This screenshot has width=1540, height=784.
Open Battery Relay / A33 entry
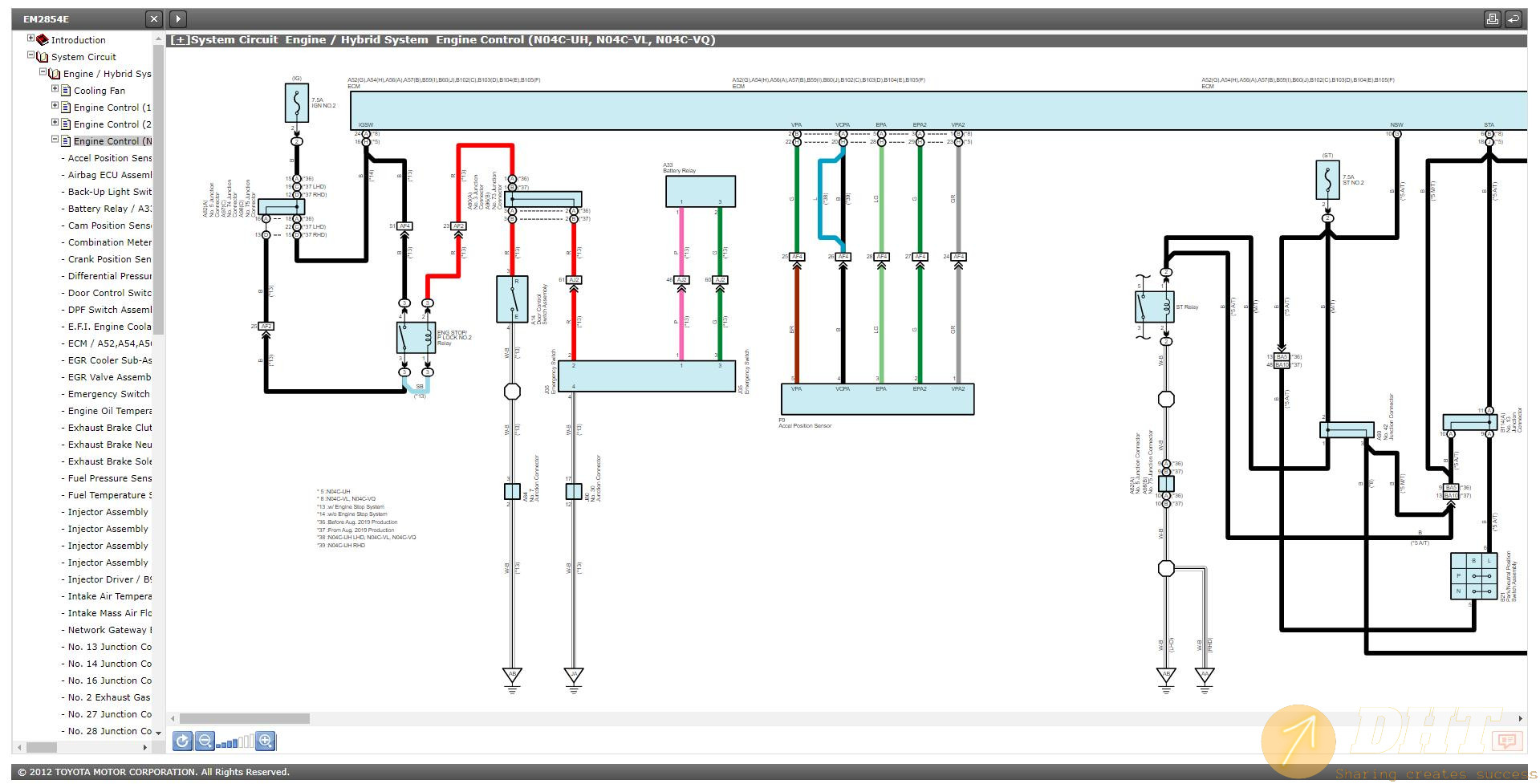tap(110, 209)
